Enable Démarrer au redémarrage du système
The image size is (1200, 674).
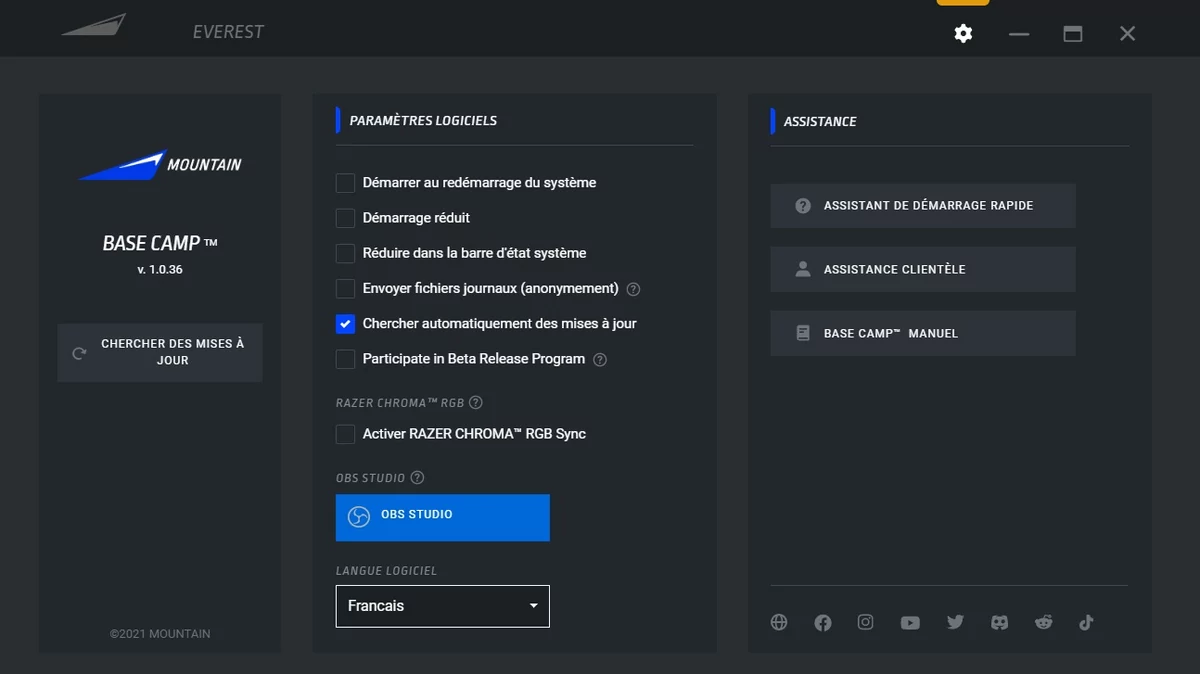[x=345, y=183]
